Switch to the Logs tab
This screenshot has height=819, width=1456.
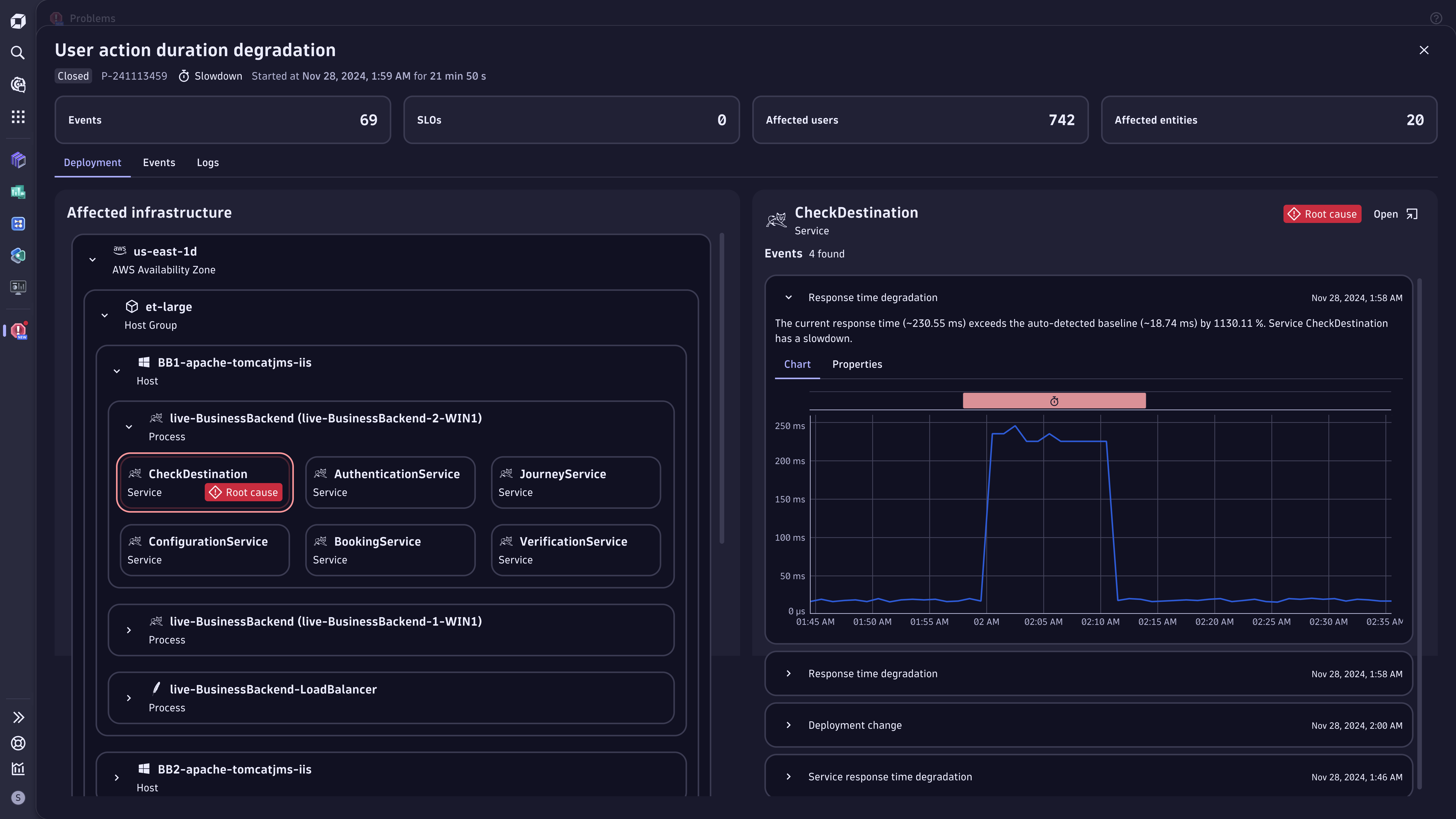coord(207,162)
